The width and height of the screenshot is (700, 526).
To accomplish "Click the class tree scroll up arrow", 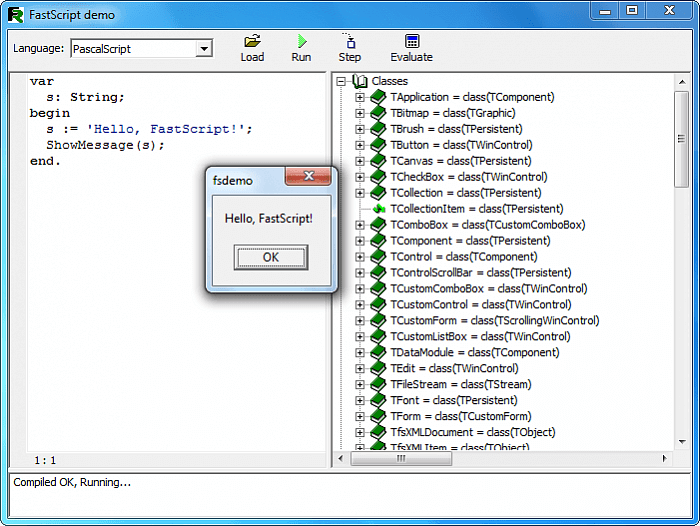I will (x=682, y=82).
